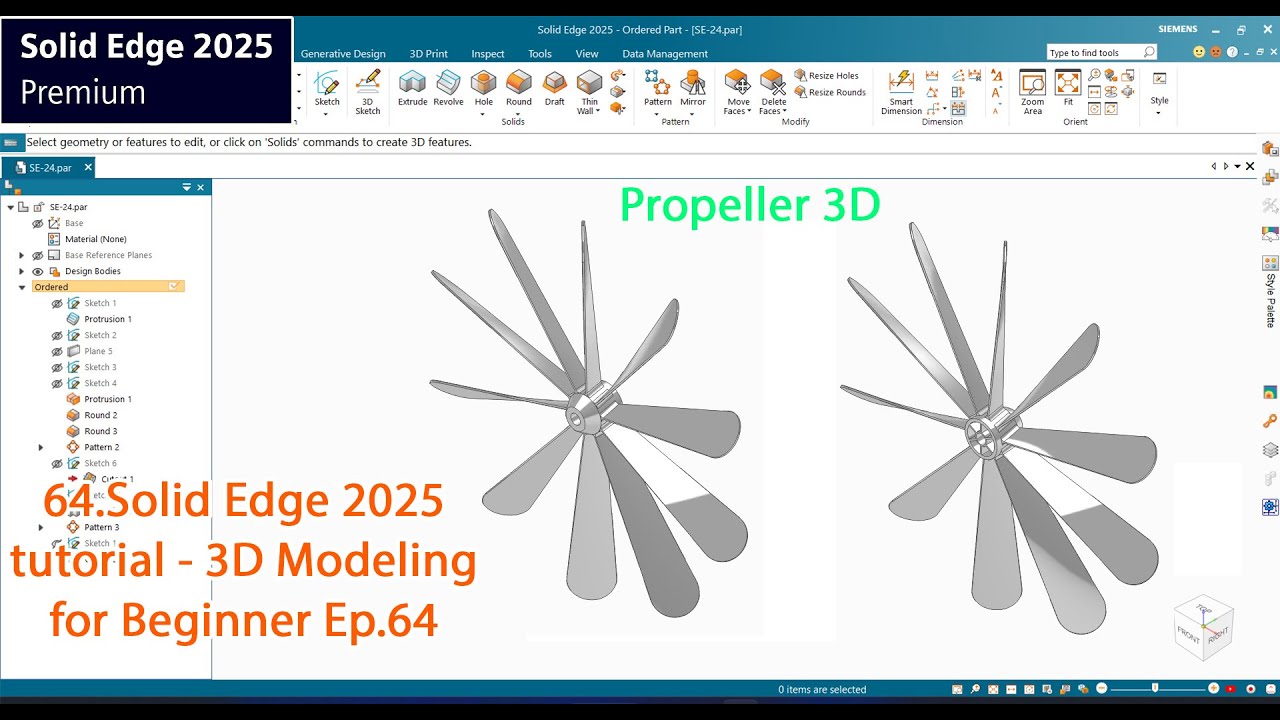Toggle Base Reference Planes visibility
1280x720 pixels.
[x=38, y=255]
